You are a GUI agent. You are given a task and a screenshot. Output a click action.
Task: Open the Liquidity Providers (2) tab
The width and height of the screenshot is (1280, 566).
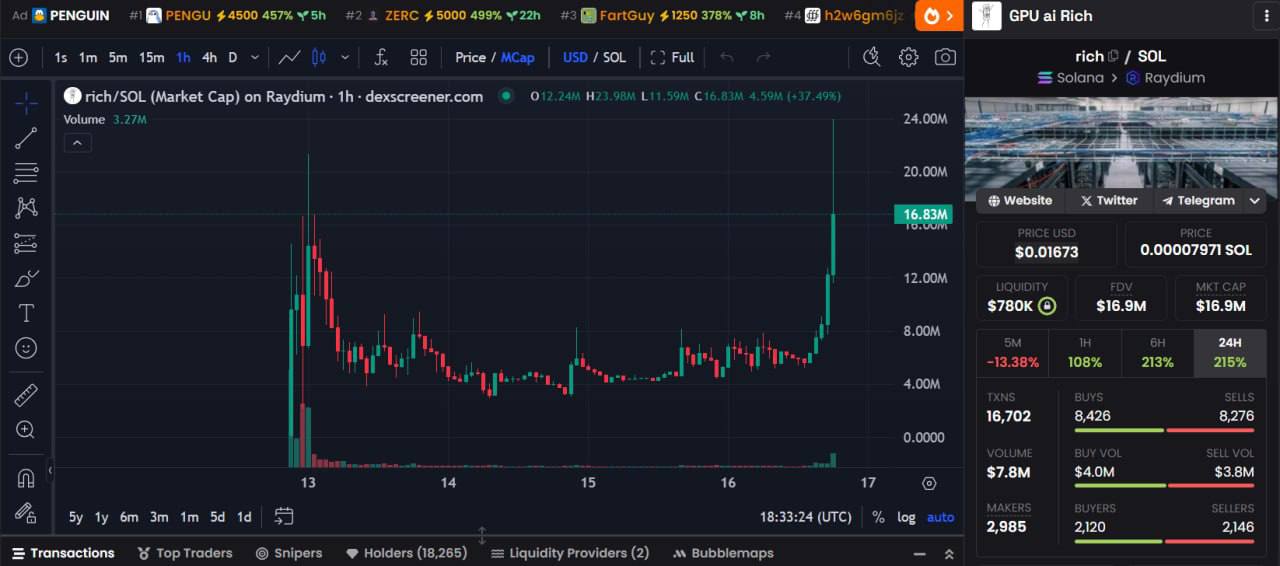(x=570, y=553)
